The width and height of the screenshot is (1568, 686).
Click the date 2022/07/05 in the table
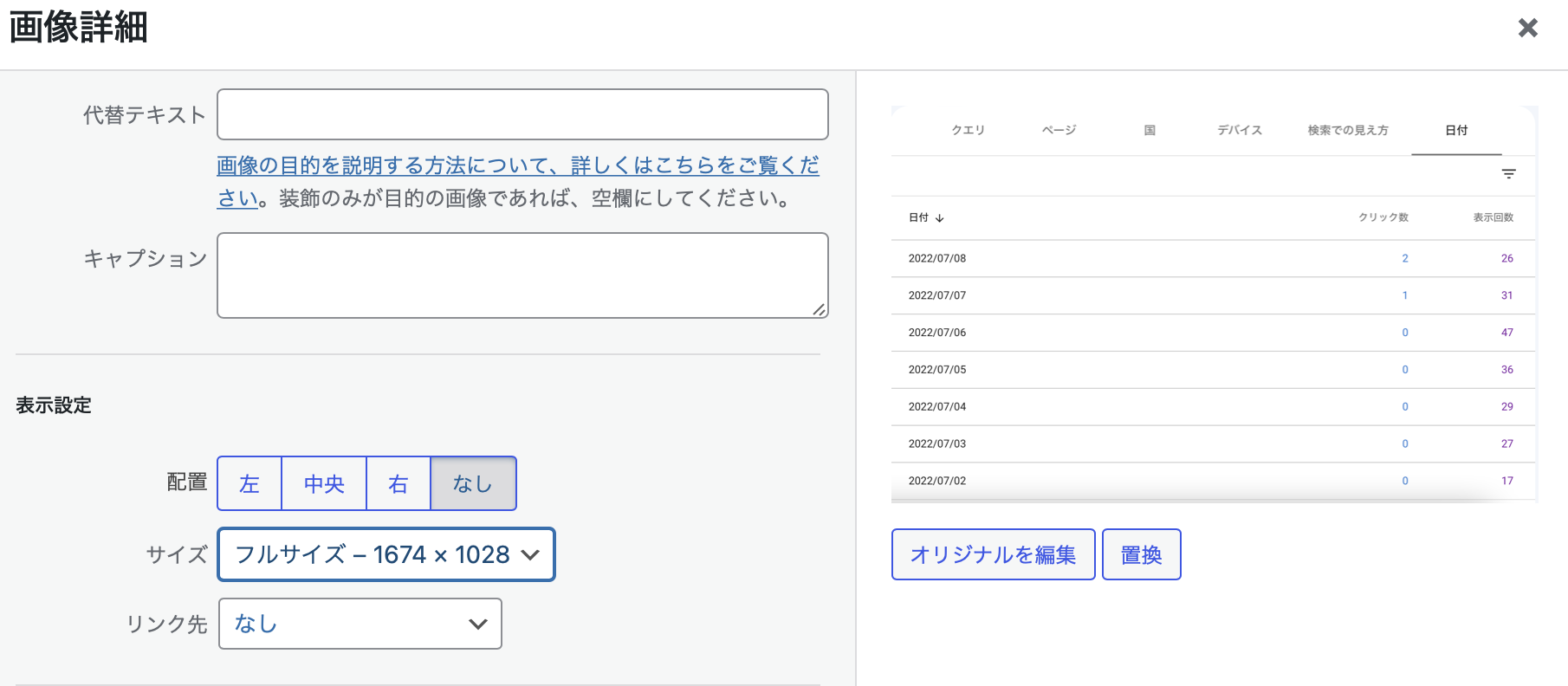(x=937, y=370)
